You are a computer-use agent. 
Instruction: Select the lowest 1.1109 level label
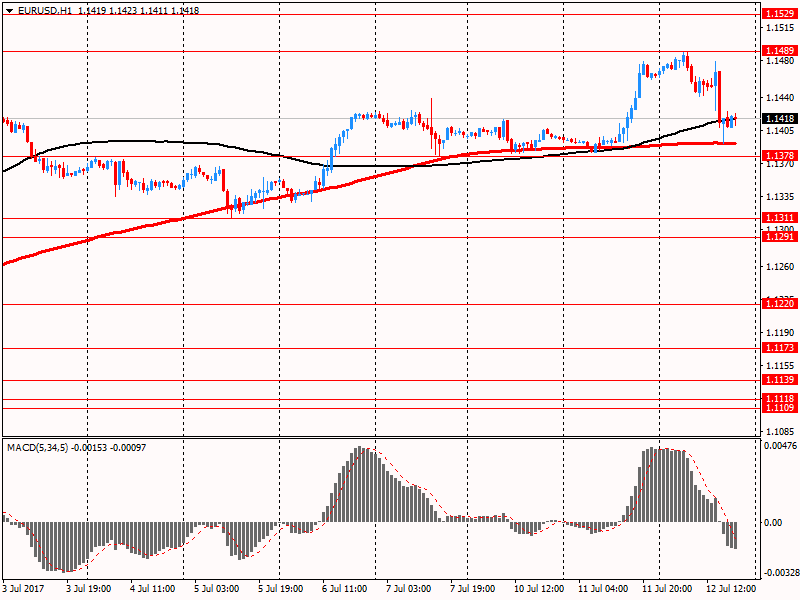click(x=779, y=409)
